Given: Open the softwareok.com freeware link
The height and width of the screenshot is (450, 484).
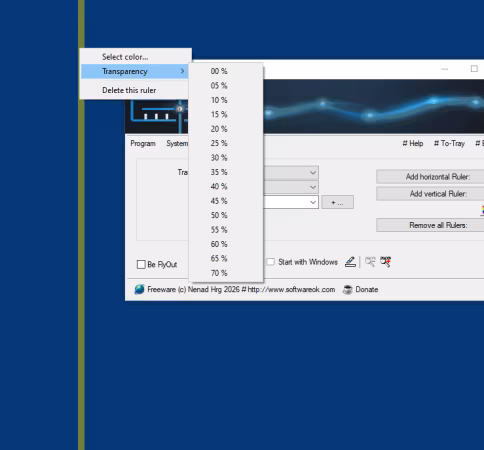Looking at the screenshot, I should pos(241,290).
